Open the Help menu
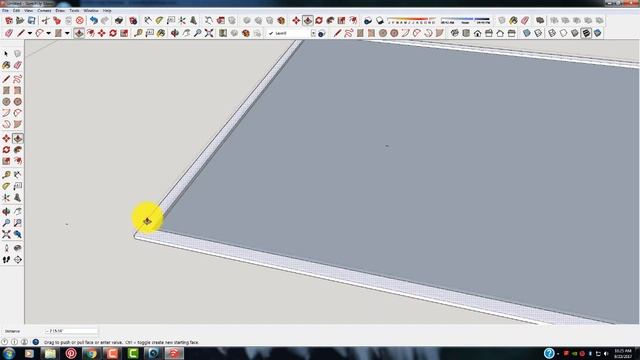Screen dimensions: 640x360 107,11
